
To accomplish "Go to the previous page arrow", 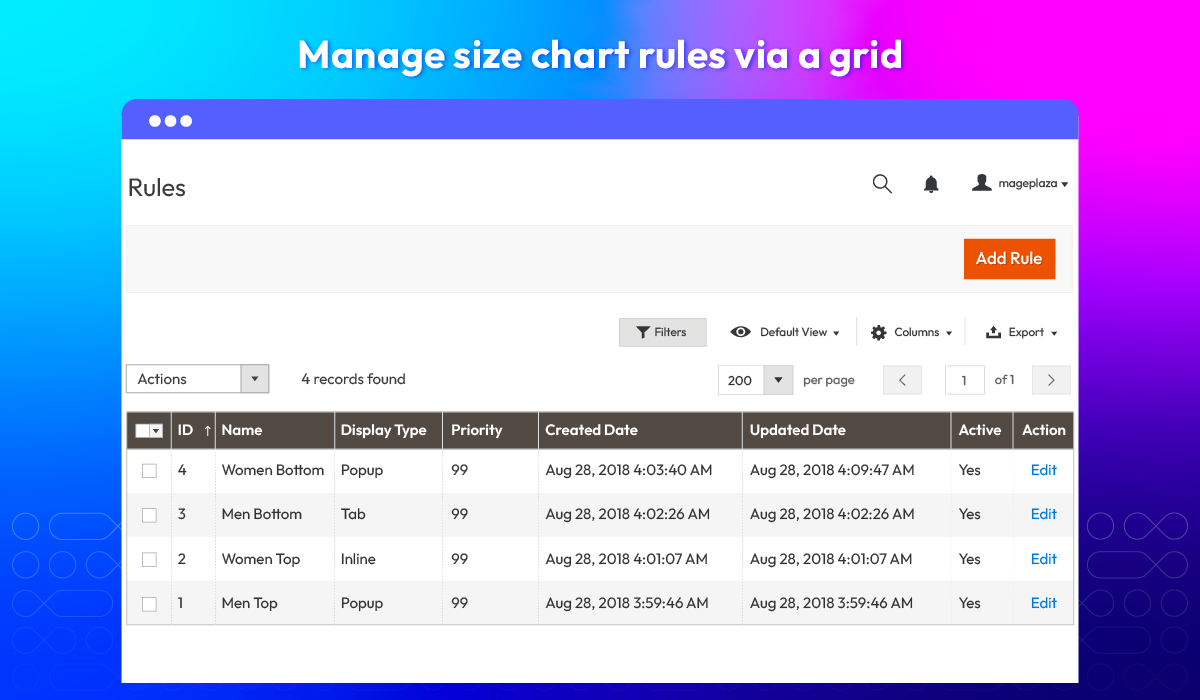I will [x=902, y=380].
